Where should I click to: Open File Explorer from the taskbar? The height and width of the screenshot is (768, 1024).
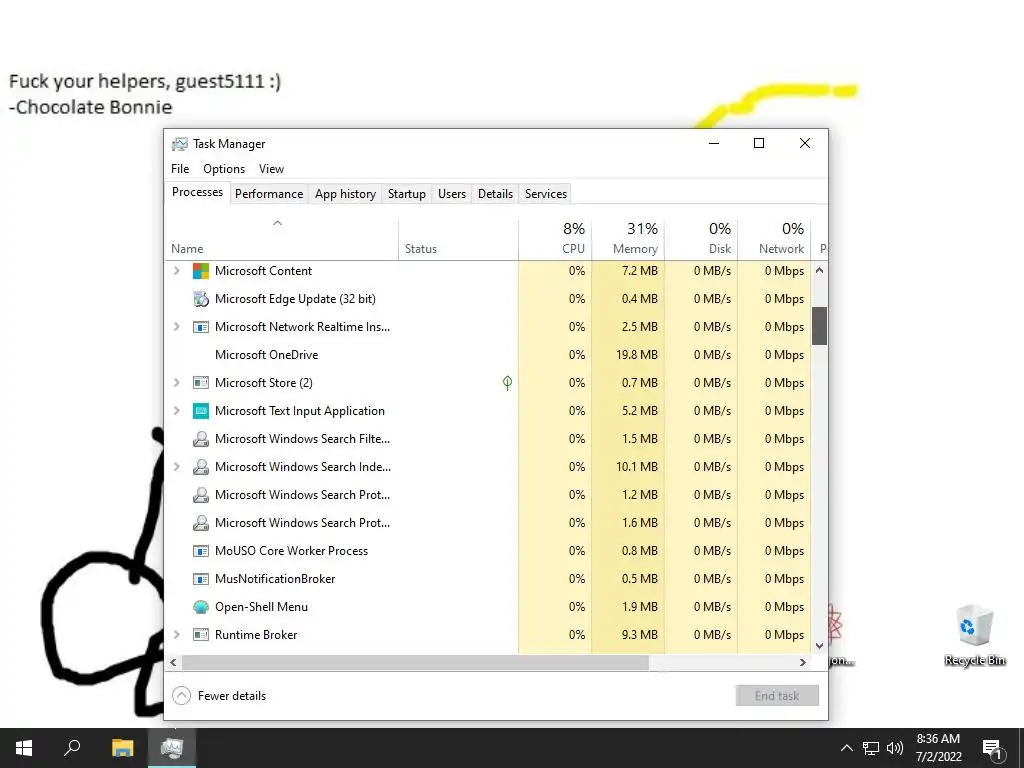(x=122, y=748)
